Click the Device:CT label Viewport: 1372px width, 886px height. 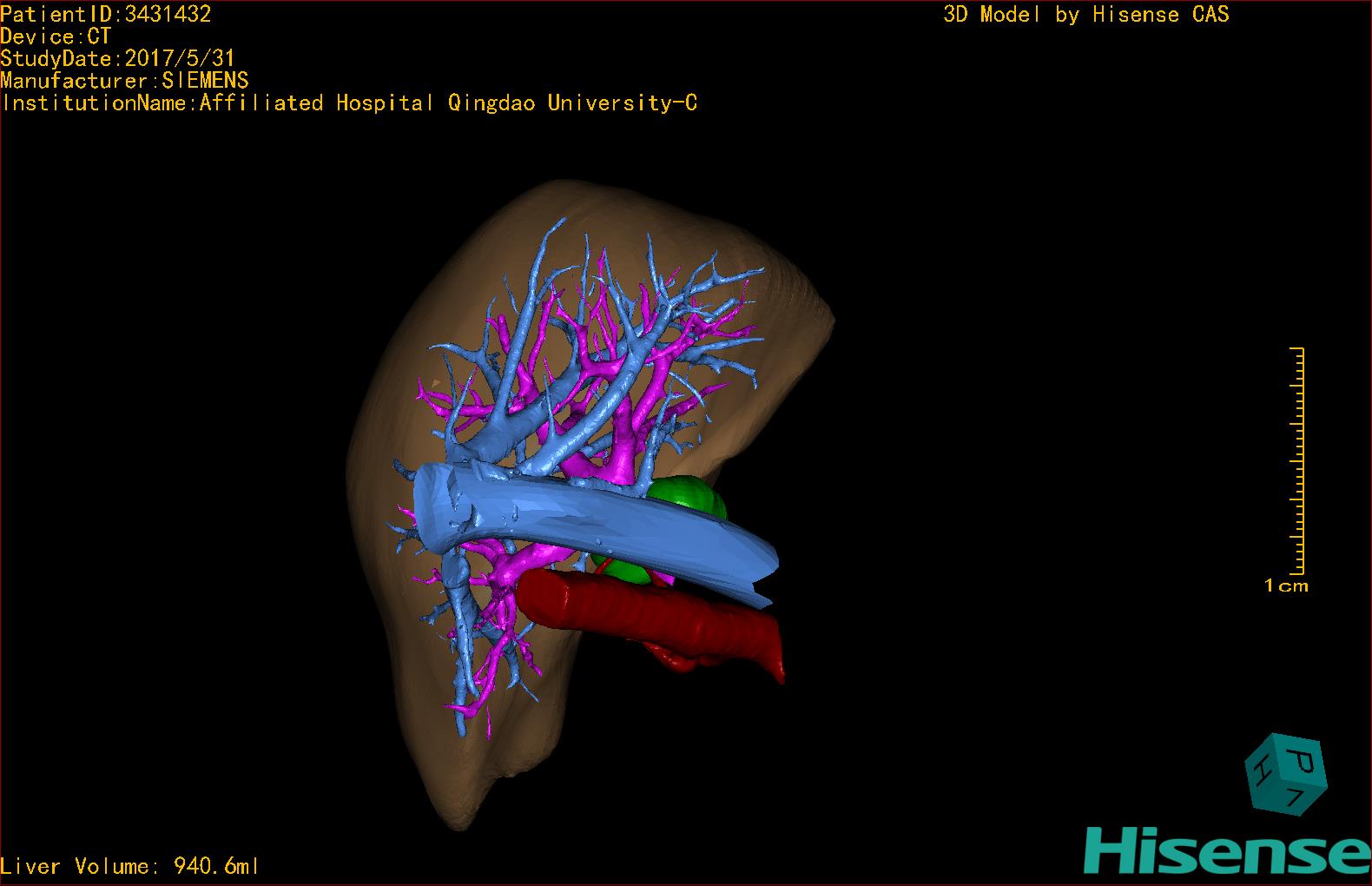tap(56, 36)
